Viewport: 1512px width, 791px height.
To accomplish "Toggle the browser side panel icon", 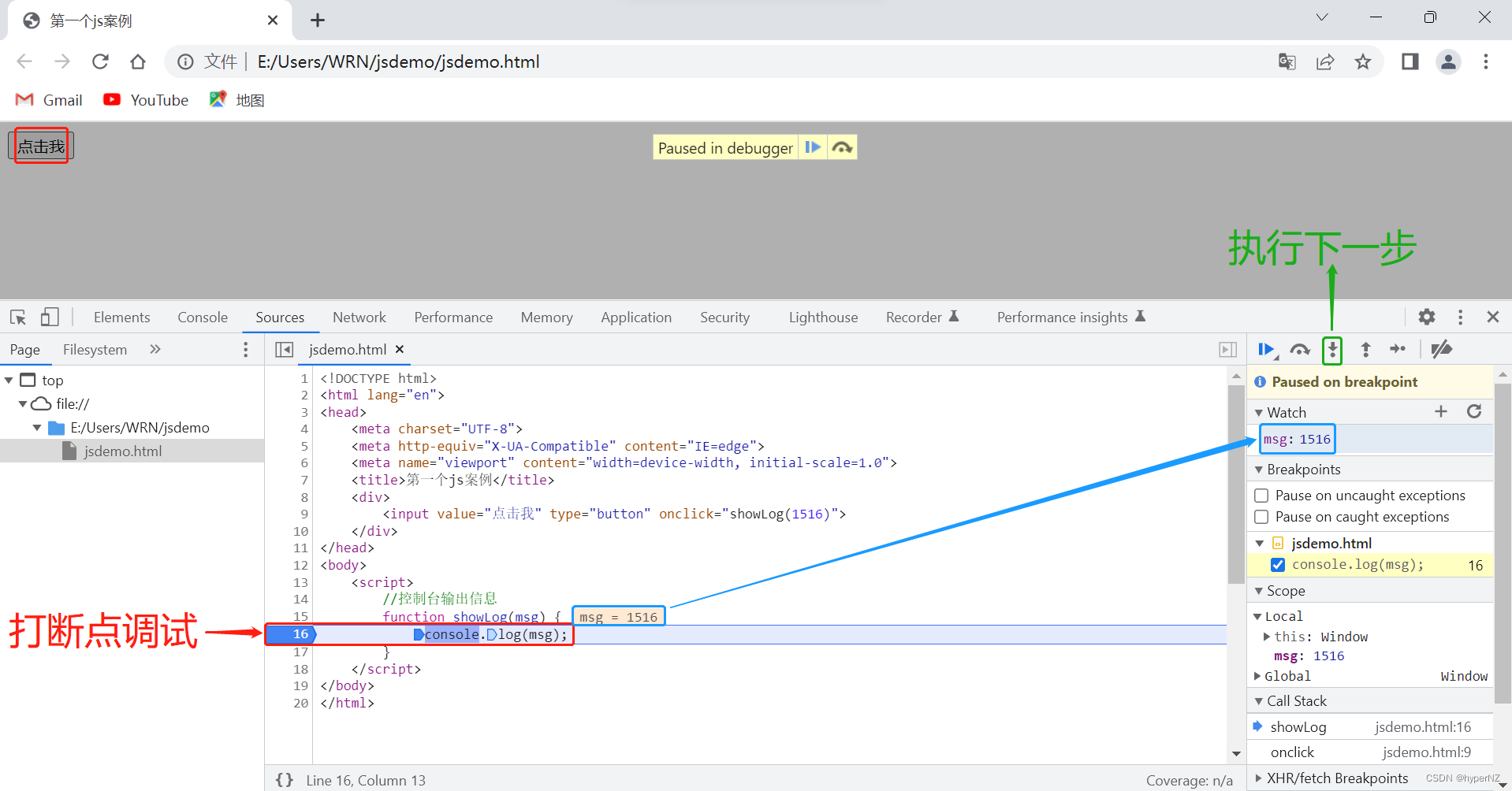I will [x=1410, y=61].
